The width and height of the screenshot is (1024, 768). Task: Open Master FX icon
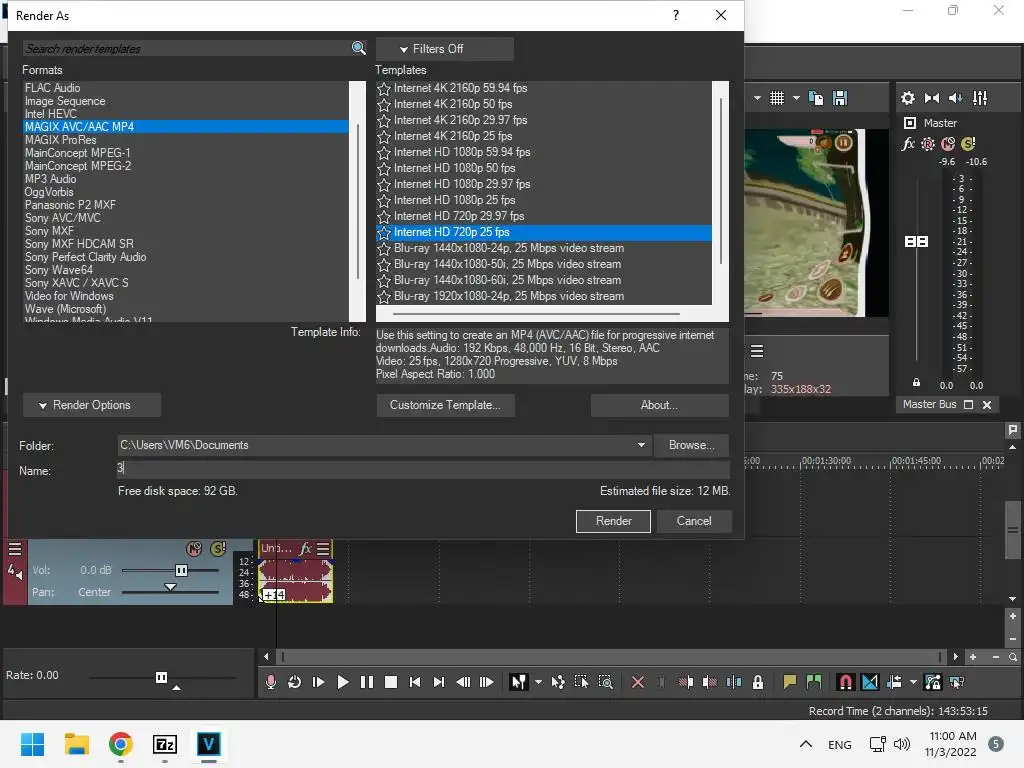point(908,144)
